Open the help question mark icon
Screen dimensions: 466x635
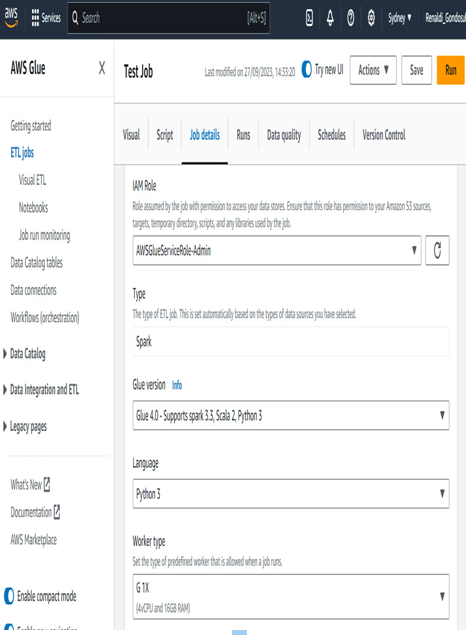(351, 18)
